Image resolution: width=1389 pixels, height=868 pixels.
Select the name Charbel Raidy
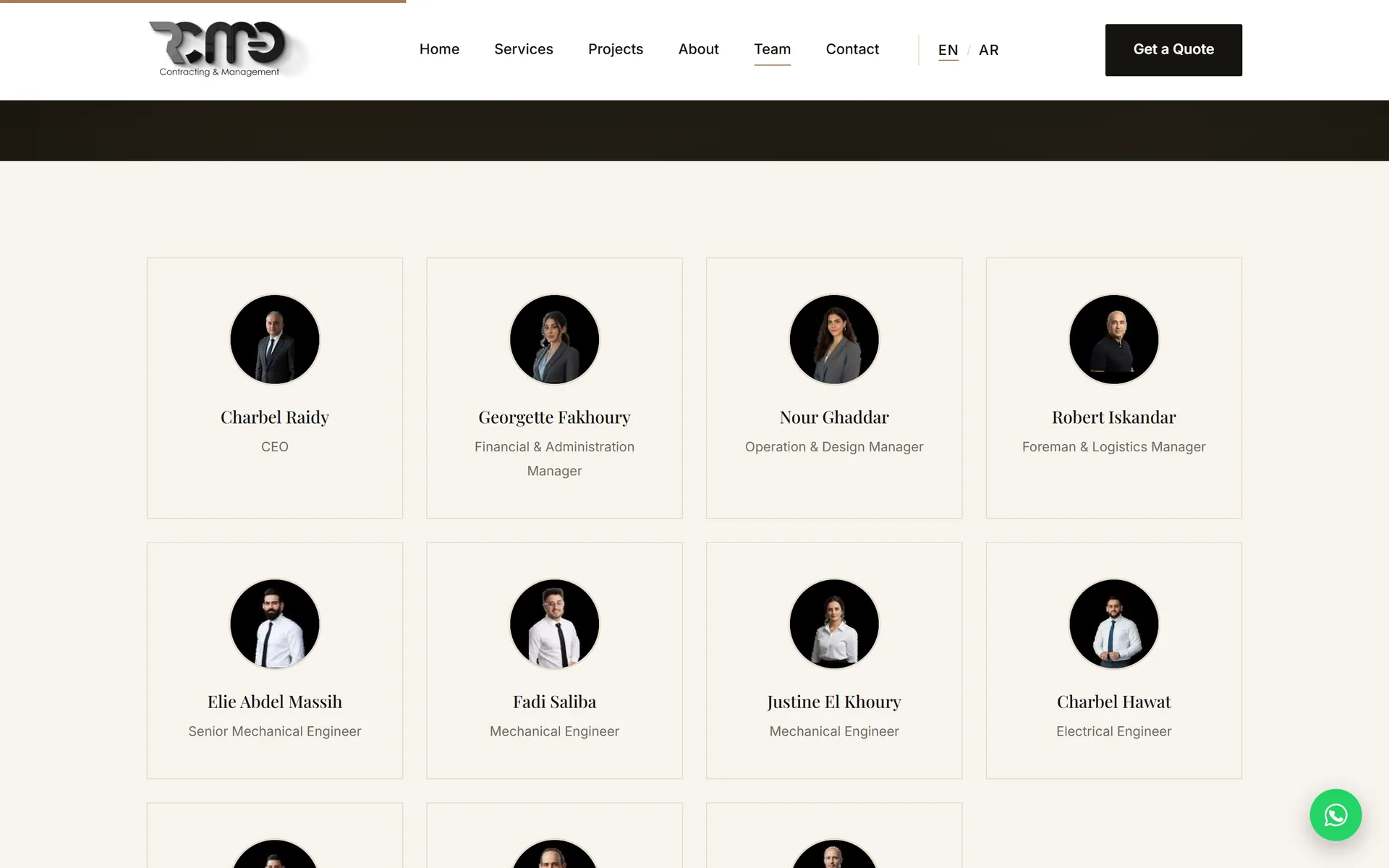(x=275, y=417)
